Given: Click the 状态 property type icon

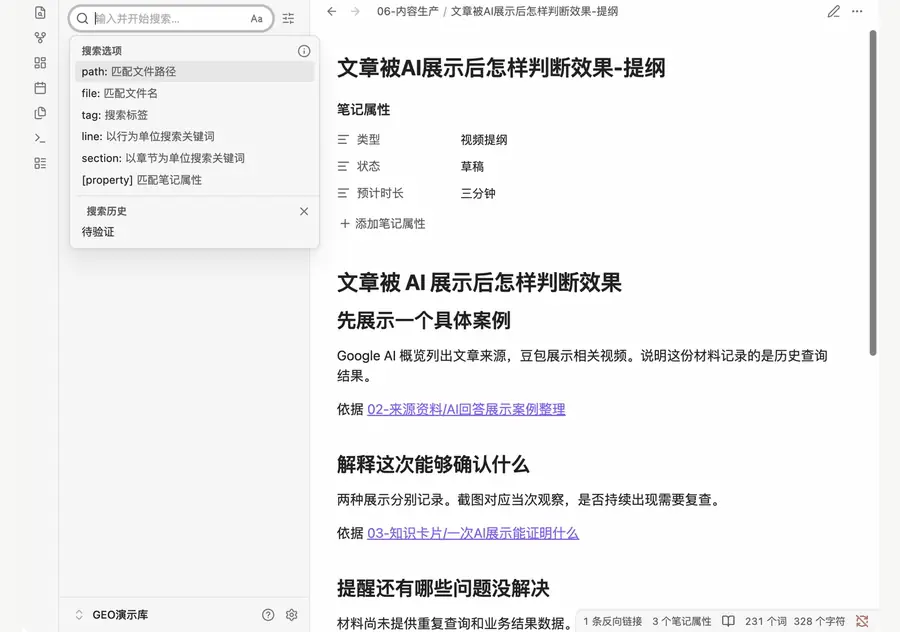Looking at the screenshot, I should [x=343, y=166].
